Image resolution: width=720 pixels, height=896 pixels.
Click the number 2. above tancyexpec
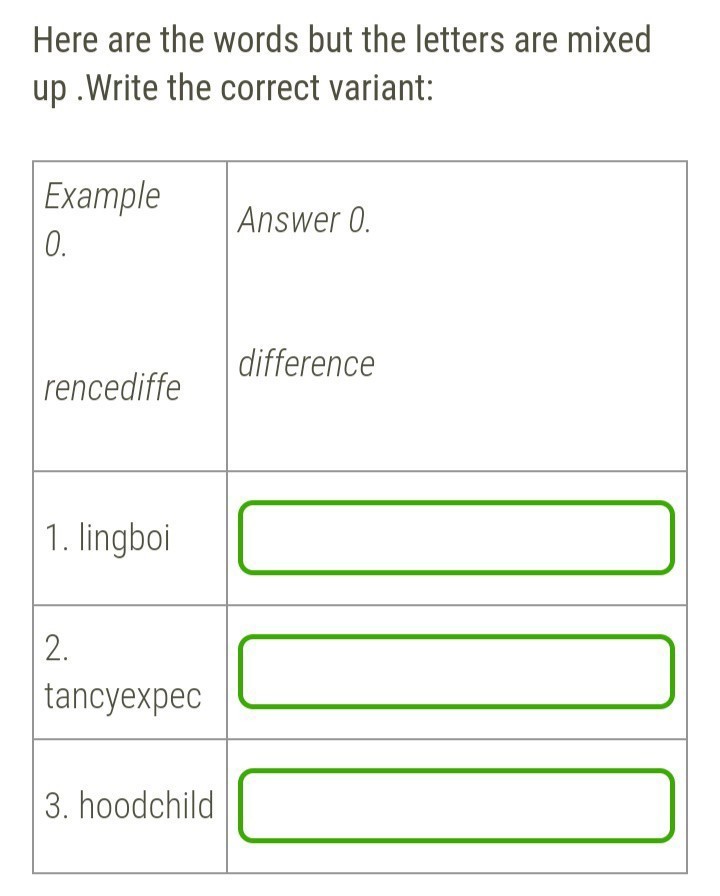(x=56, y=648)
